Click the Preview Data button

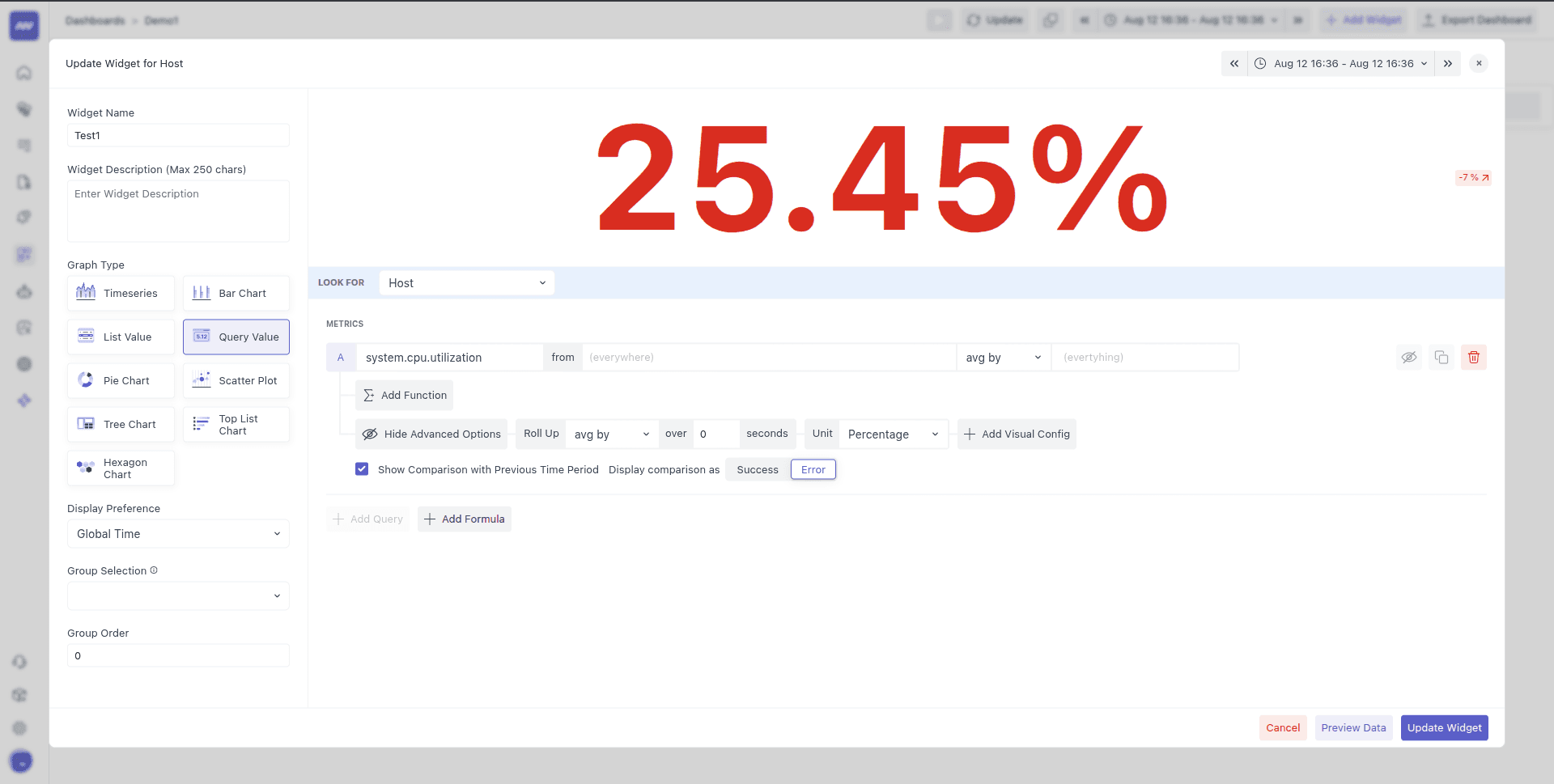click(x=1353, y=727)
